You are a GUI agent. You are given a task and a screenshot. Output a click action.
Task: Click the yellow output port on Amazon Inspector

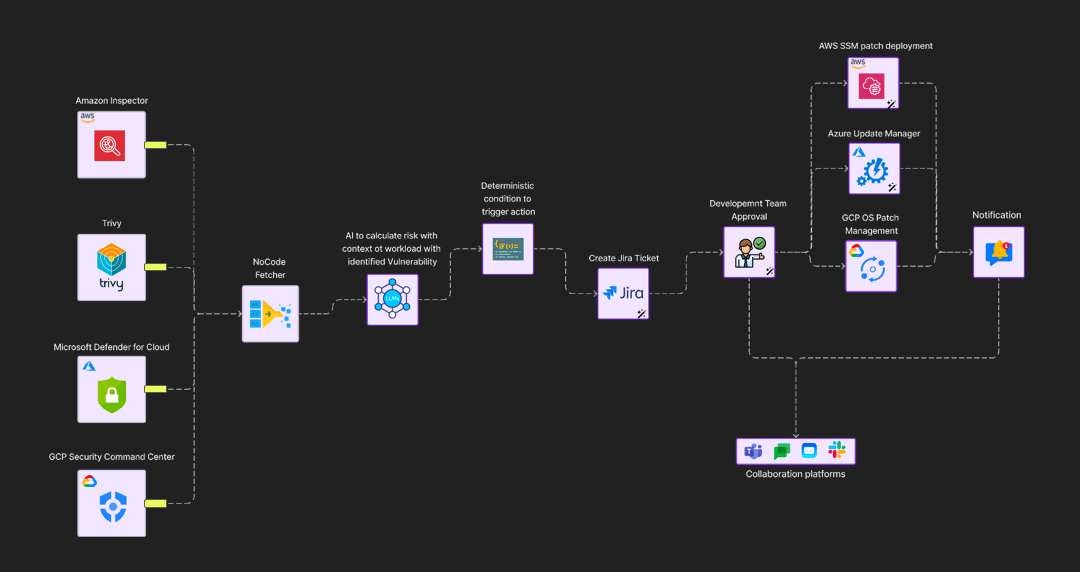point(155,145)
